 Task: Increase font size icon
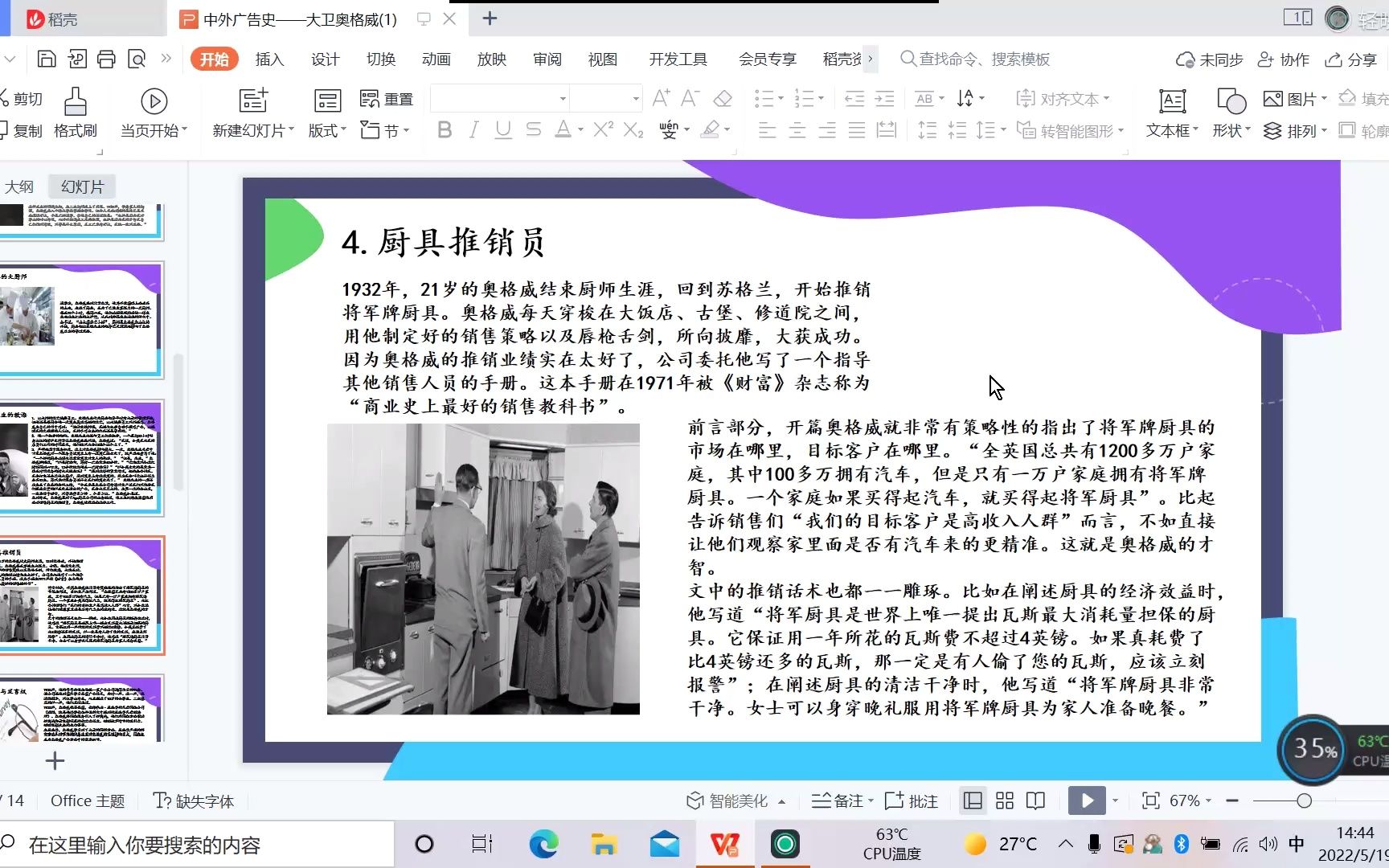[661, 98]
